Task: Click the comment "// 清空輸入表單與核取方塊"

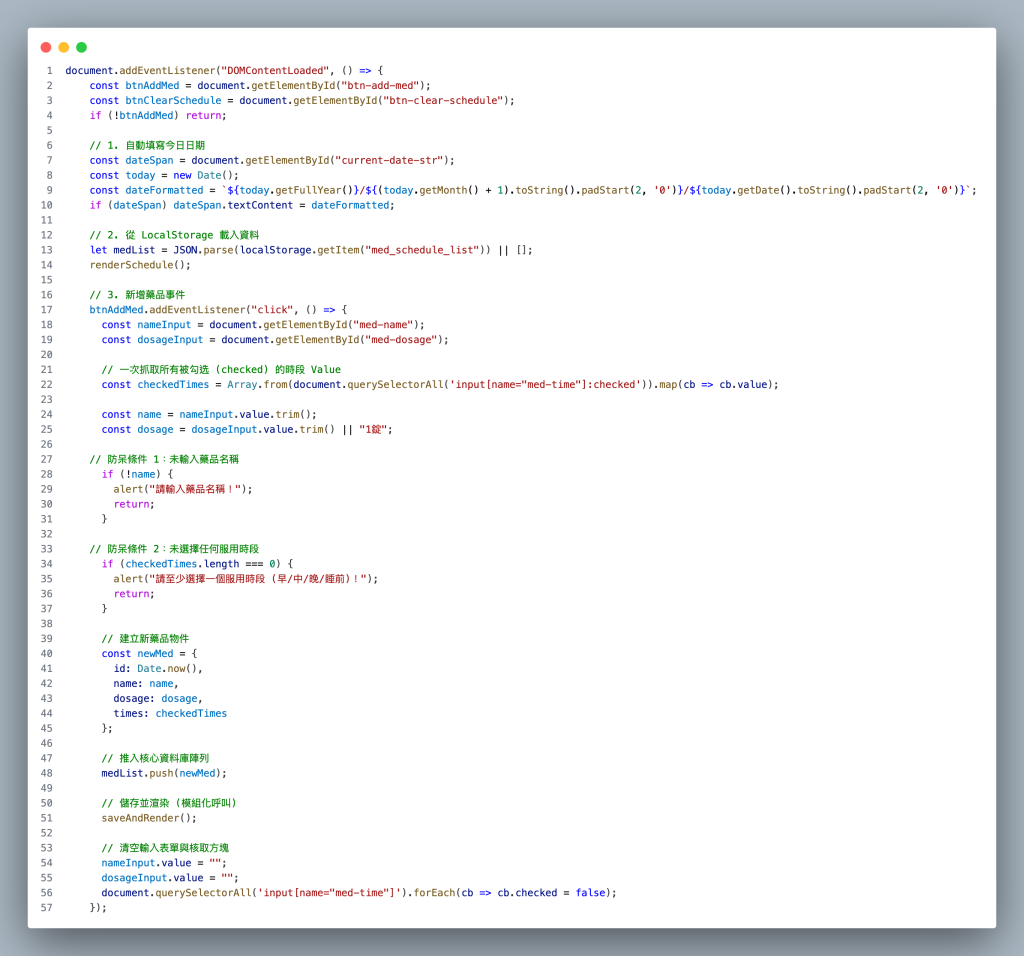Action: click(165, 848)
